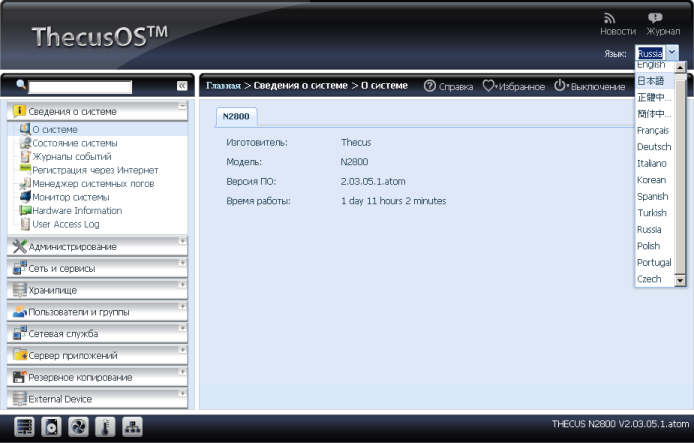Switch to the N2800 tab
The width and height of the screenshot is (694, 443).
(x=236, y=116)
